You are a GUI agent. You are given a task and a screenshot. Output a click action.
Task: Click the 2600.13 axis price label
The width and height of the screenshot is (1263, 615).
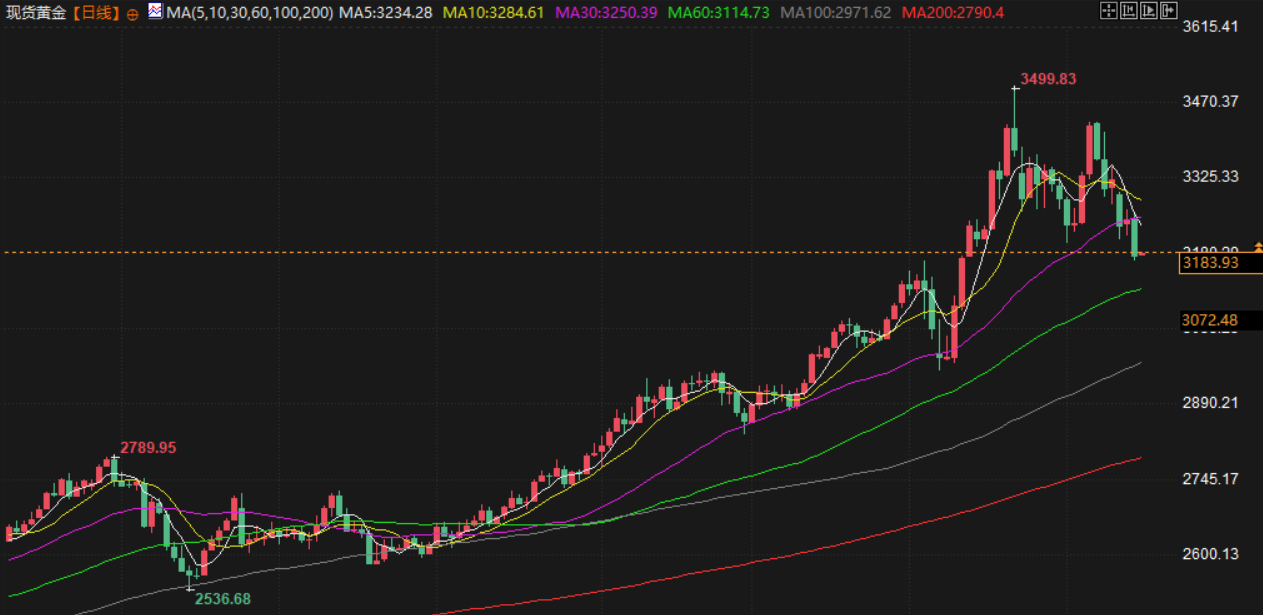[1210, 554]
